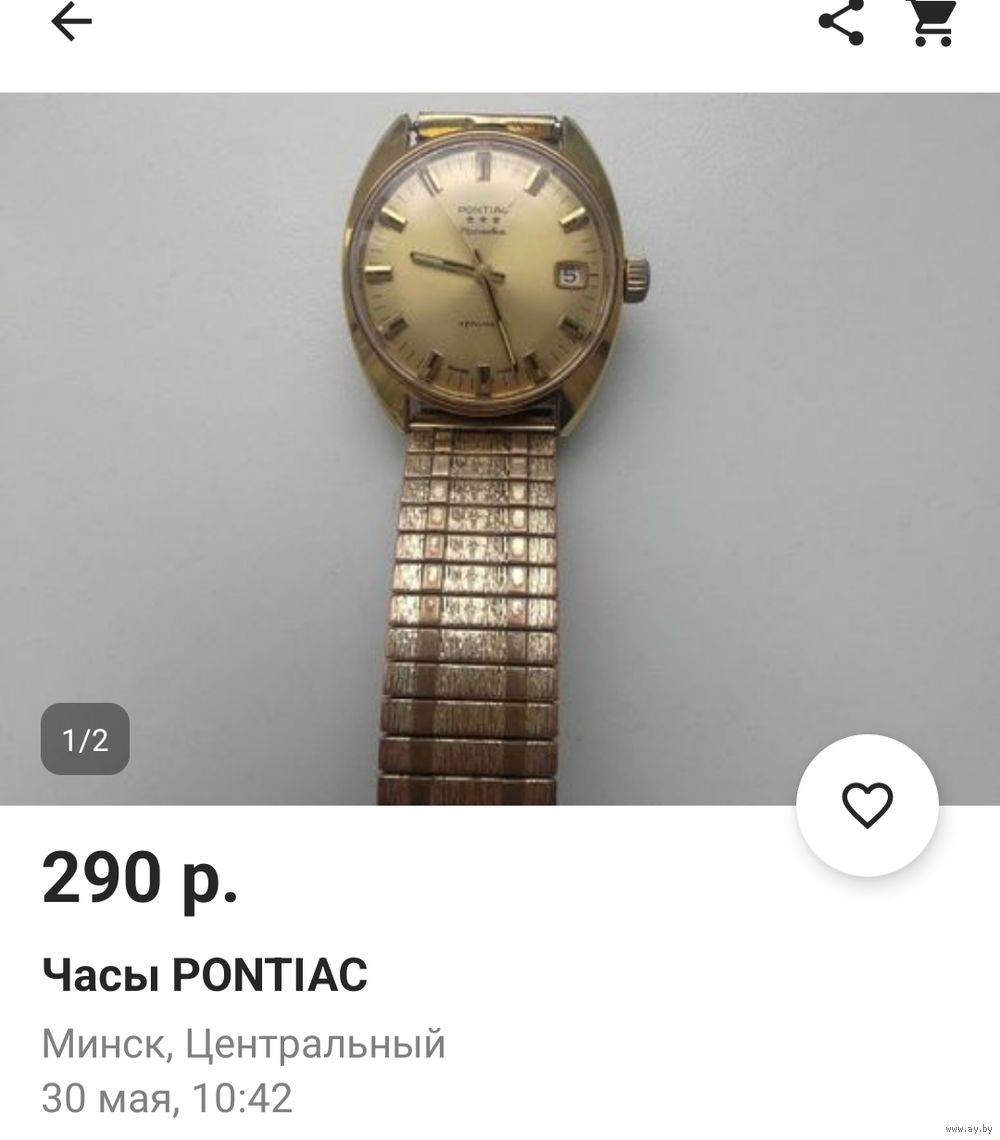
Task: Click the www.ay.by watermark
Action: tap(968, 1129)
